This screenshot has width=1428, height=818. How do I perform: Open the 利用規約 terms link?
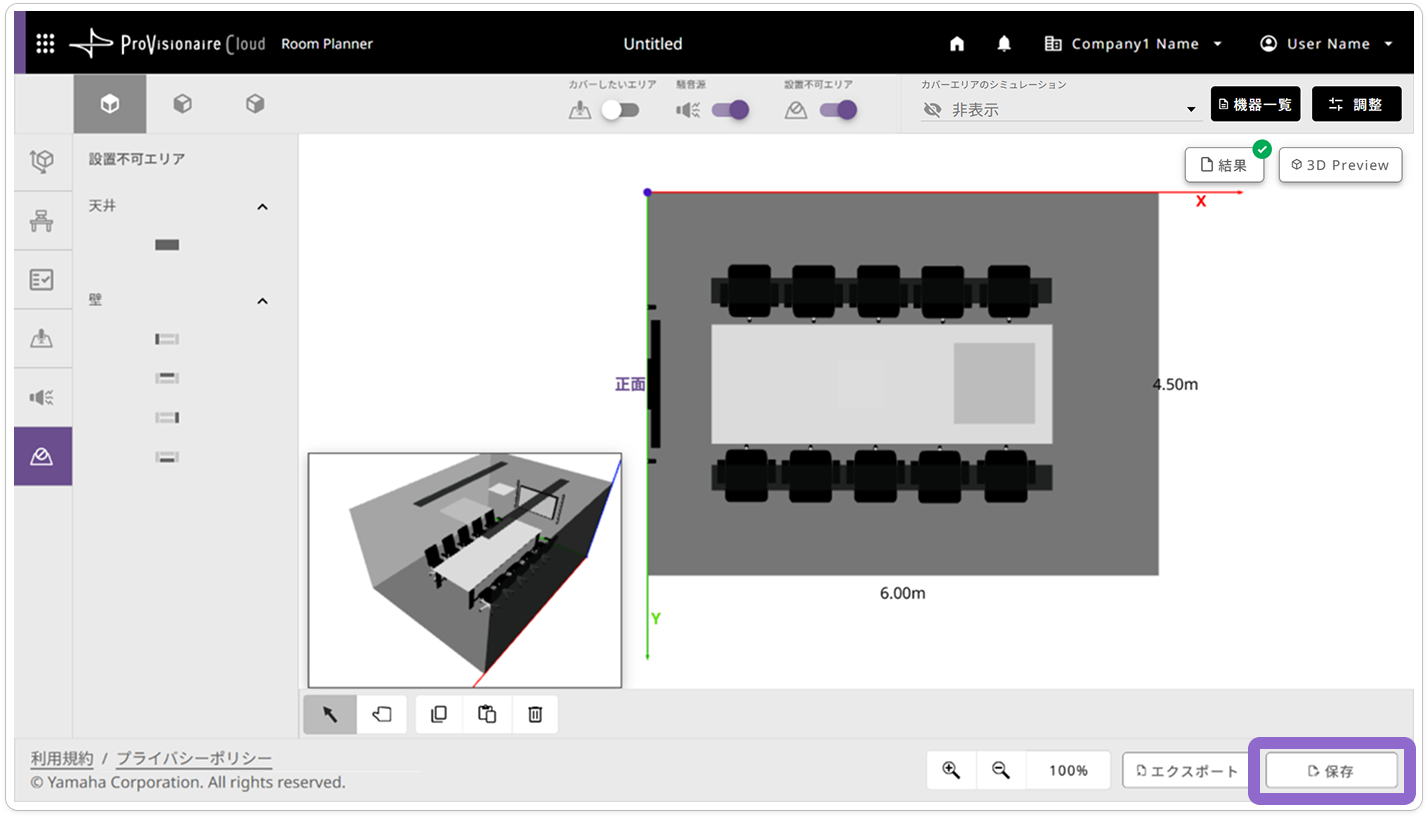(x=62, y=758)
